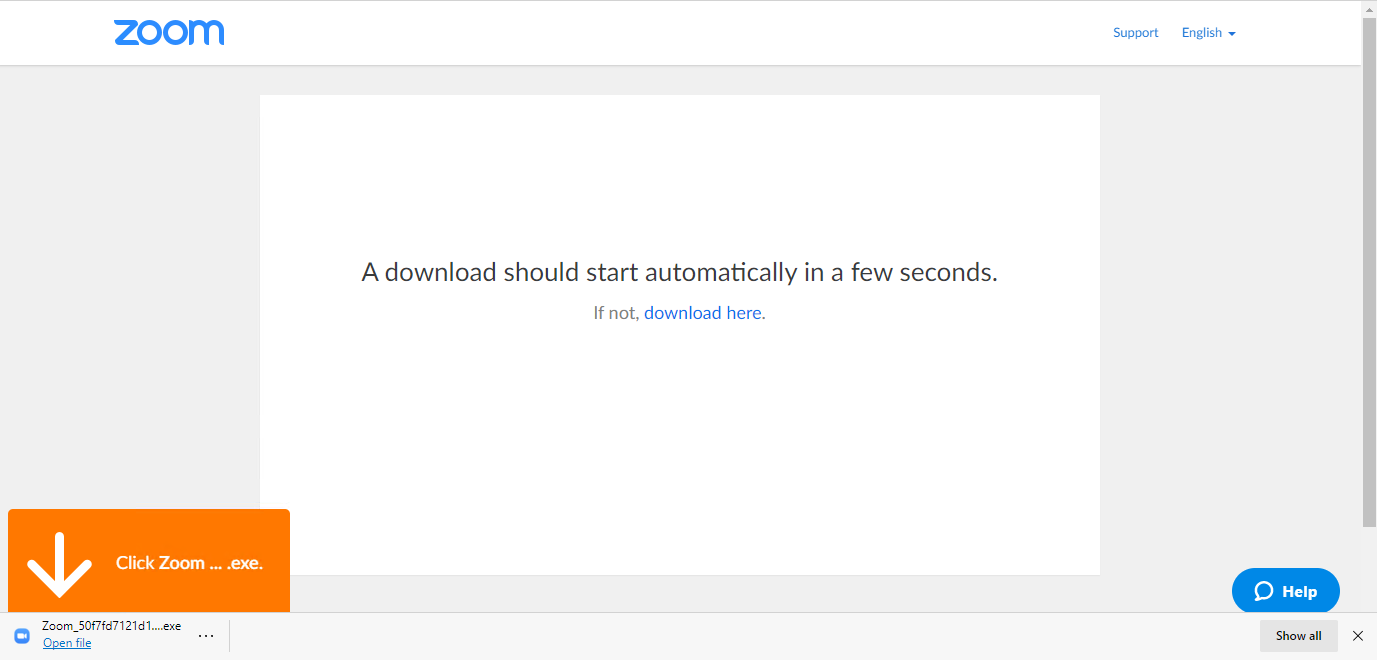Click the 'If not,' text before download link
This screenshot has width=1377, height=660.
(x=616, y=313)
